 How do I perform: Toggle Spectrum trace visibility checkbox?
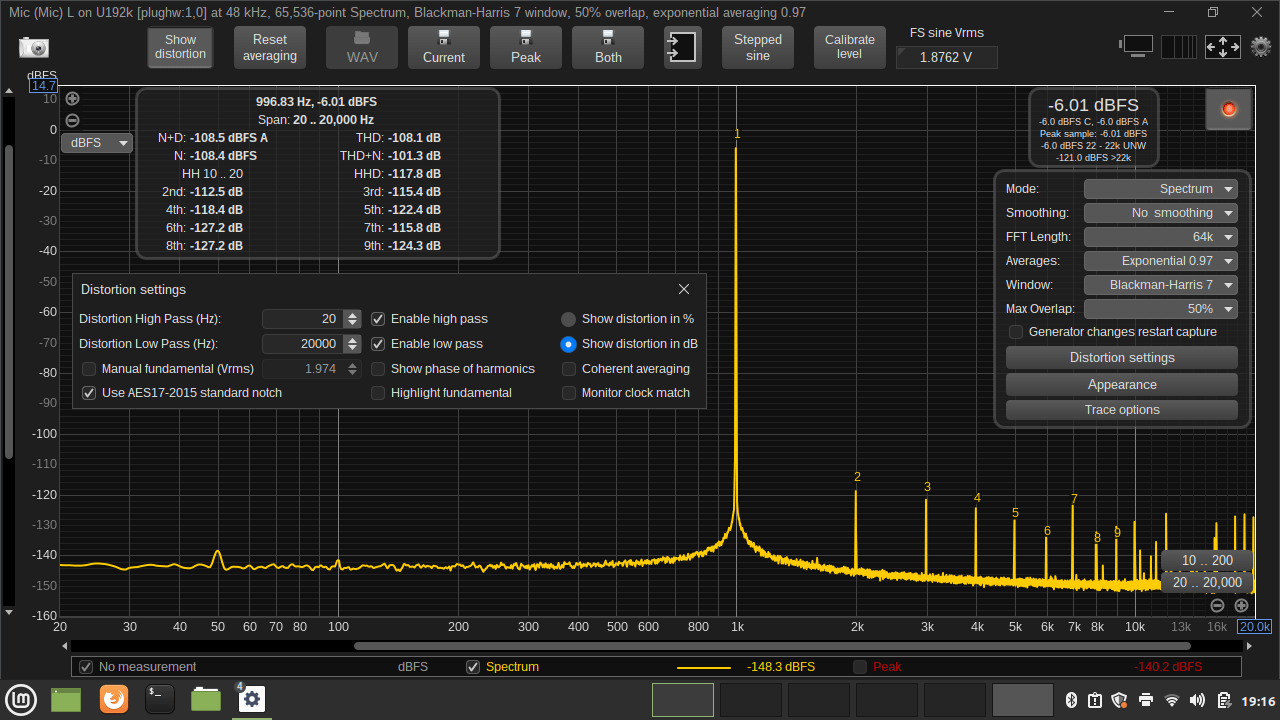pyautogui.click(x=473, y=667)
